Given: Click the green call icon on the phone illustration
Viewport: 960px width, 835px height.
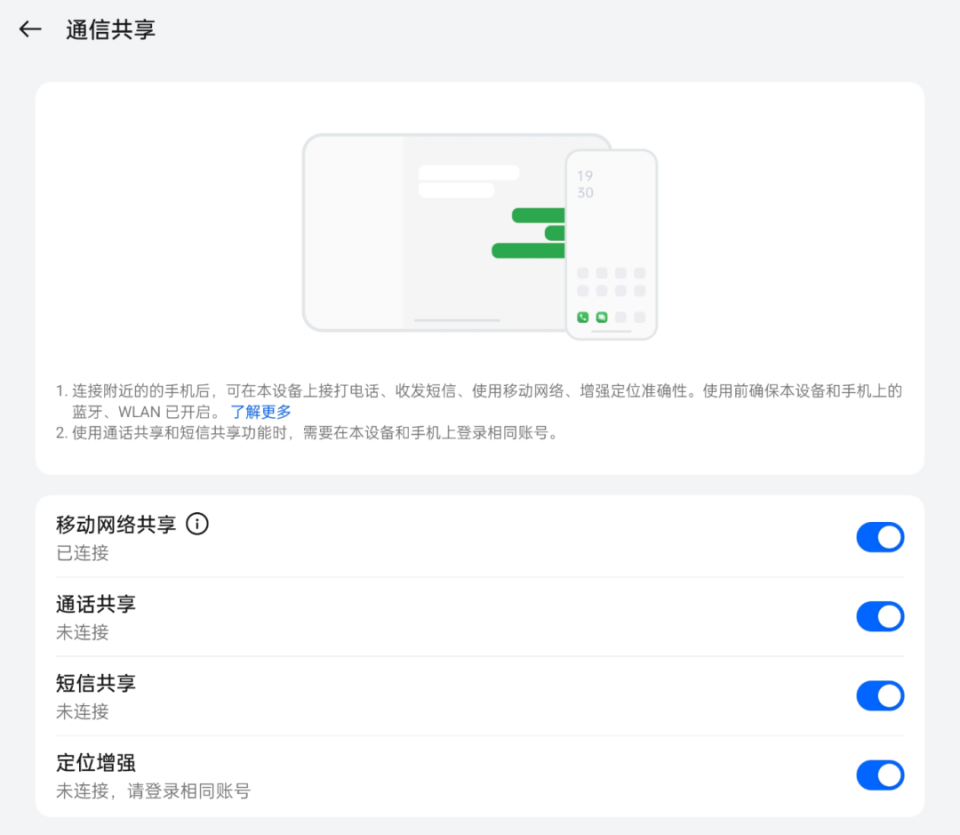Looking at the screenshot, I should 583,317.
